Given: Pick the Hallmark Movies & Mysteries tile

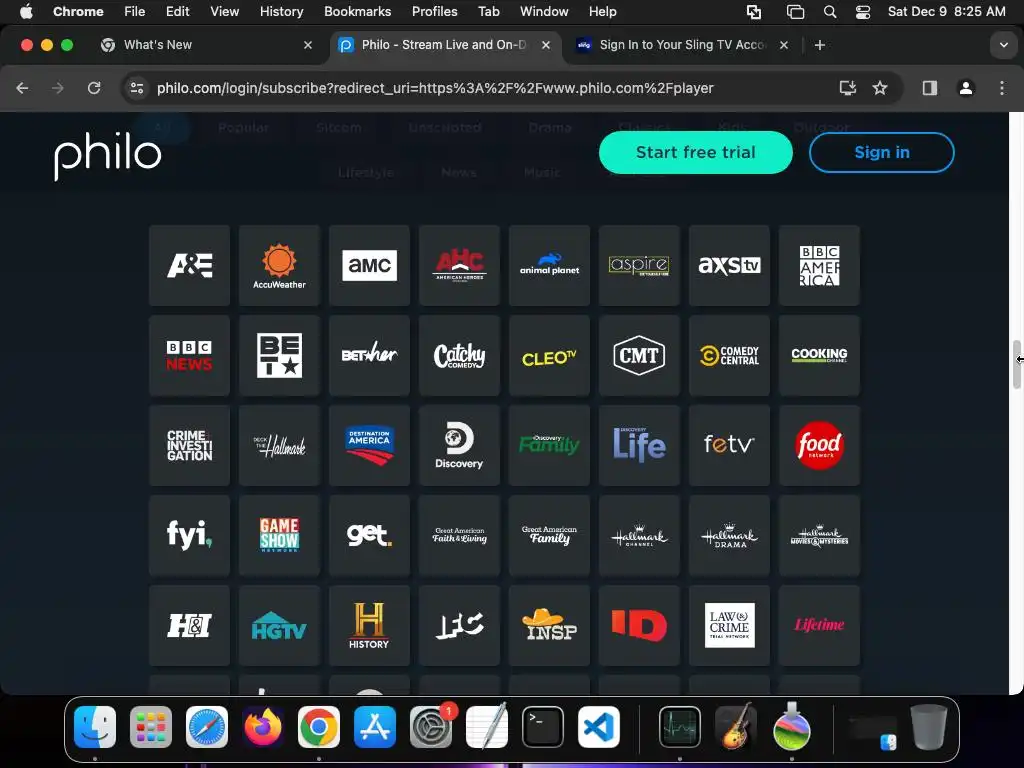Looking at the screenshot, I should [x=820, y=536].
